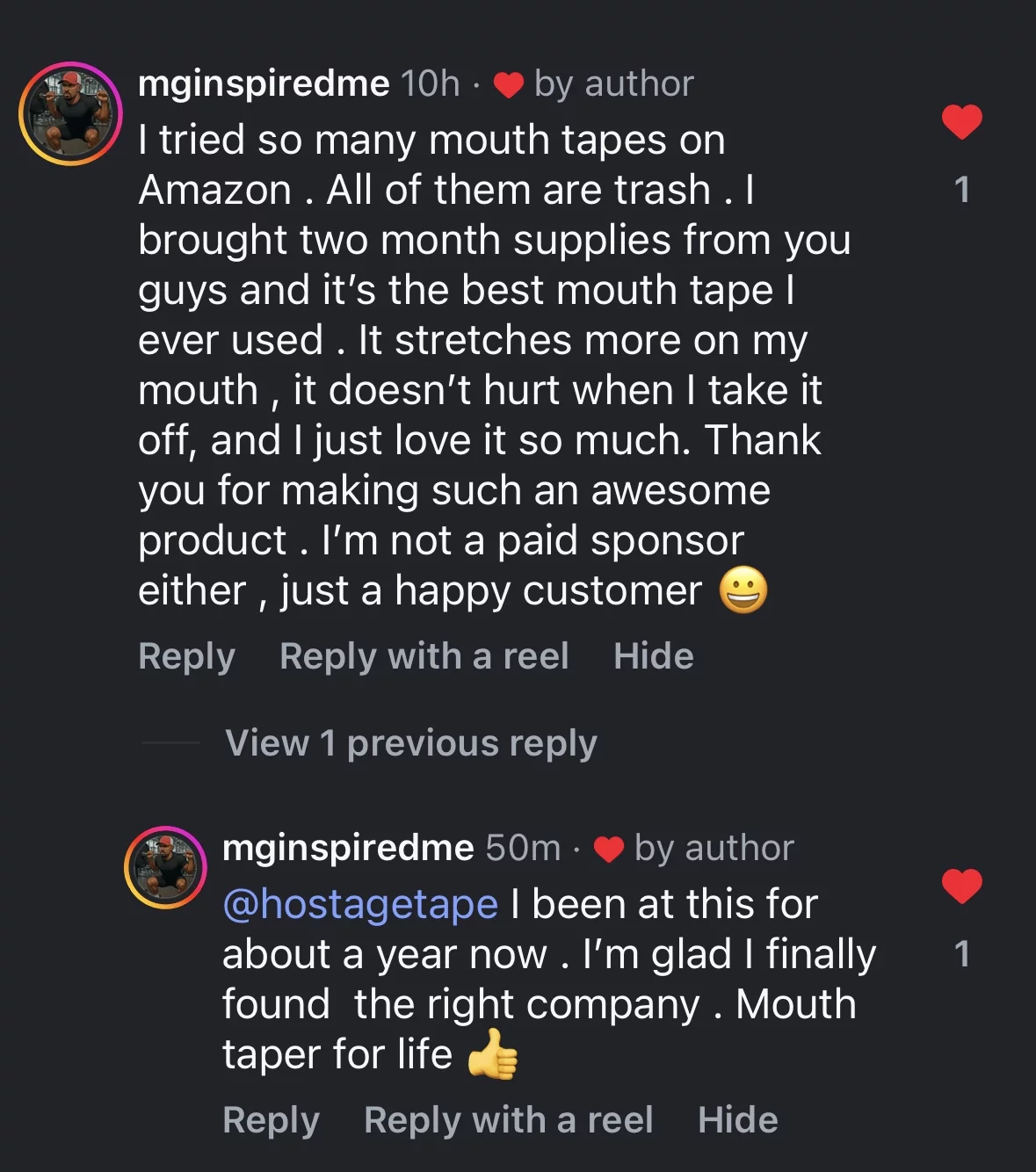Reply with a reel to the top comment

click(424, 656)
